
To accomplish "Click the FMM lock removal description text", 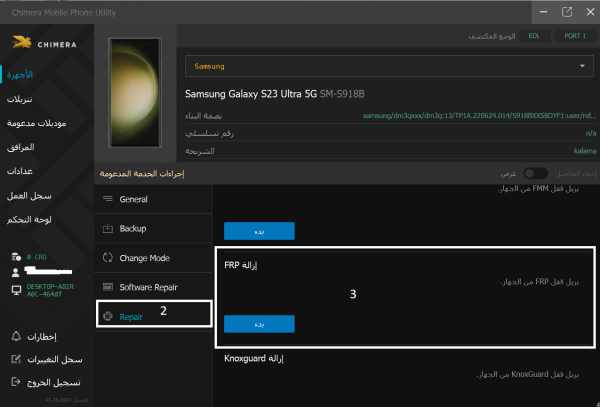I will click(x=538, y=189).
